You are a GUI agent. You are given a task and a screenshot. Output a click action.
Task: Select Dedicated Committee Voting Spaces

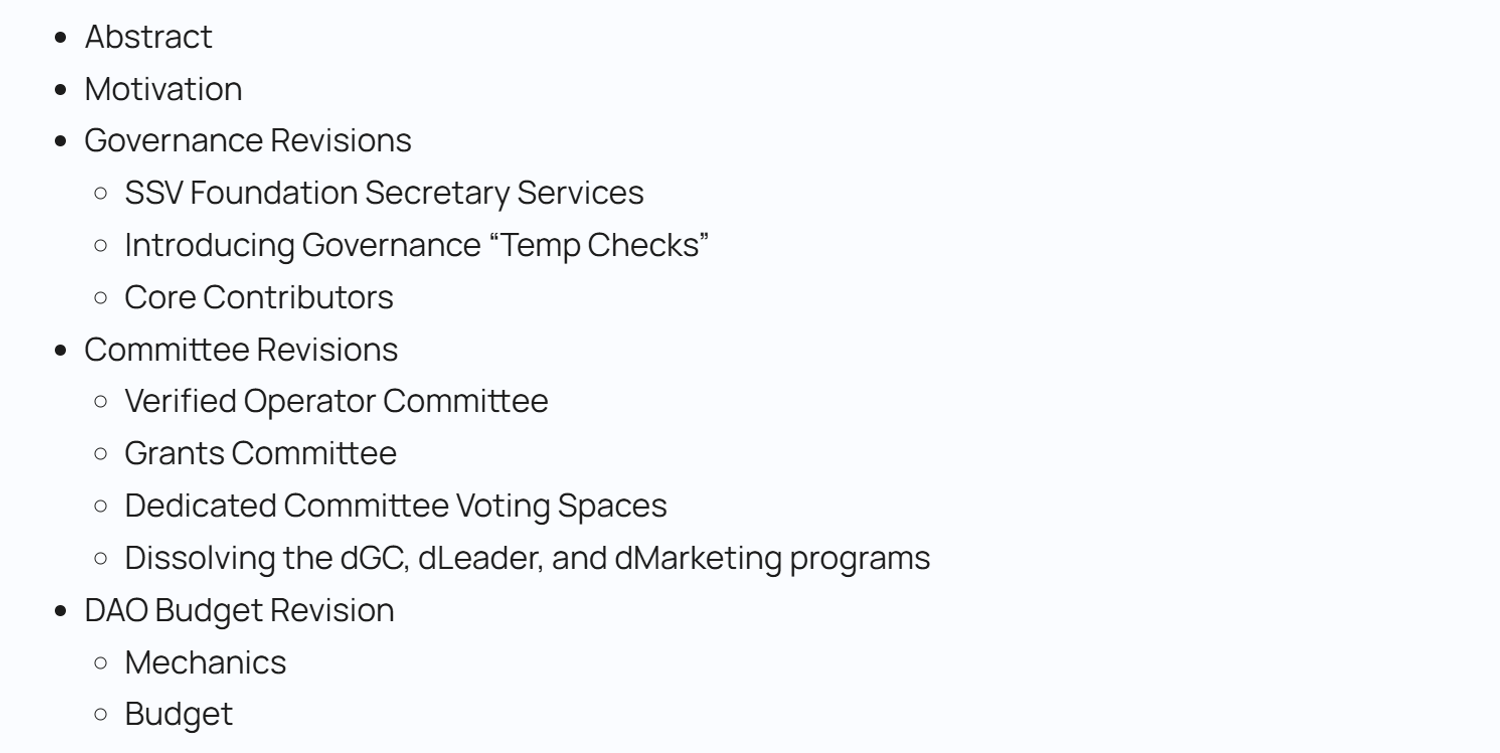(395, 505)
